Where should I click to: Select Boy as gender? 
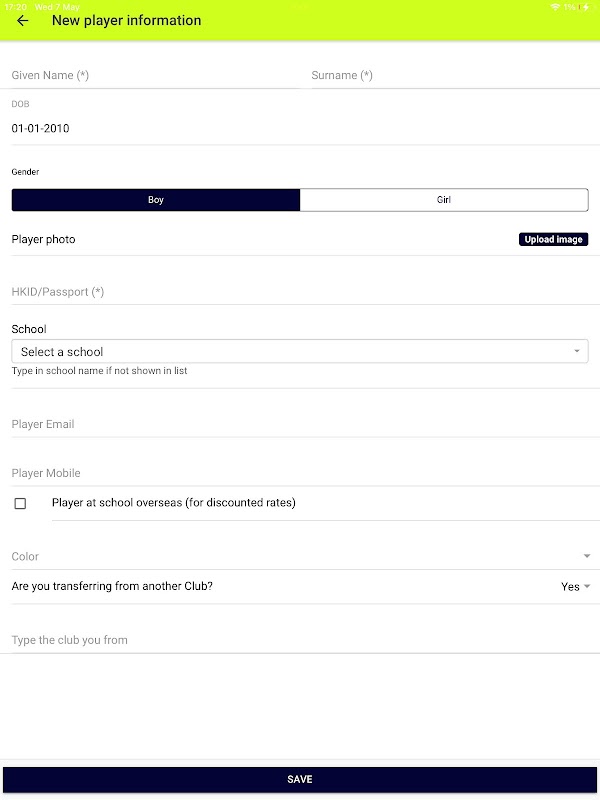point(156,200)
